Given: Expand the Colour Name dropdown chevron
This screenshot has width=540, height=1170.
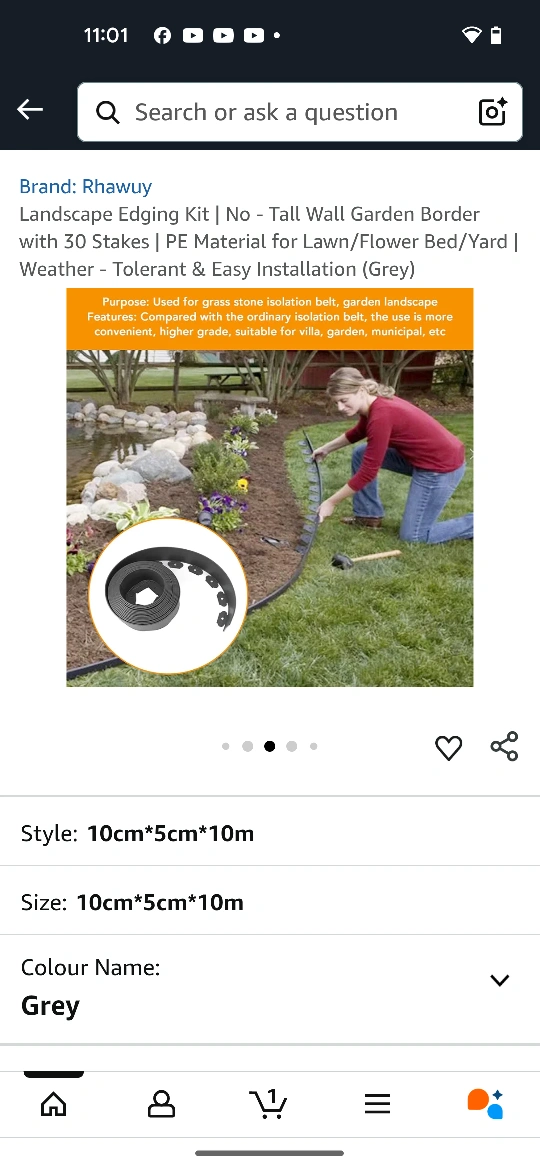Looking at the screenshot, I should (500, 980).
